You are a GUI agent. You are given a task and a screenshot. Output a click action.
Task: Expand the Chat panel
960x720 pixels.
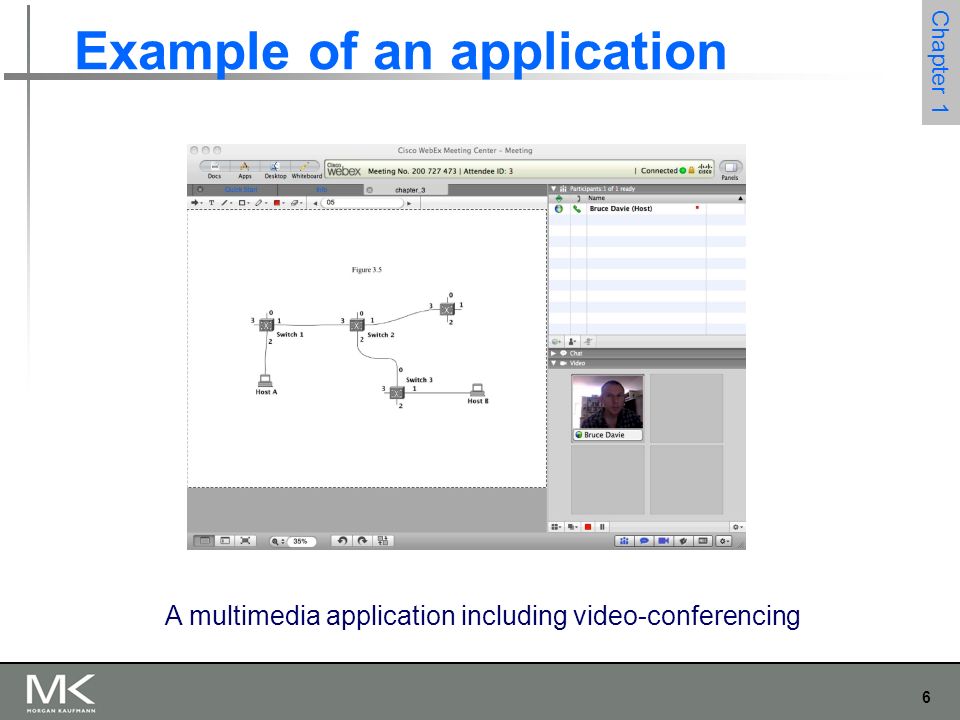[553, 353]
